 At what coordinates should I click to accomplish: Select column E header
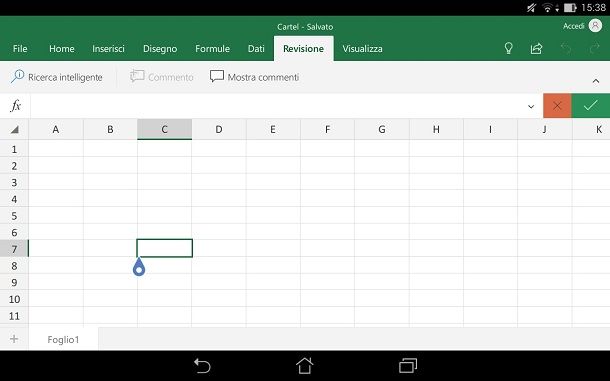(273, 129)
